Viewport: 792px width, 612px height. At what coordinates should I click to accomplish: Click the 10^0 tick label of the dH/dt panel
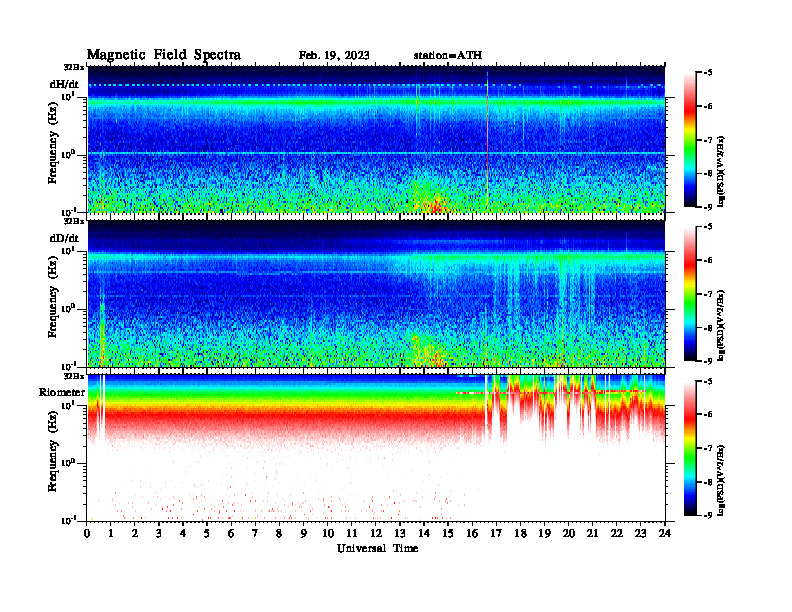tap(68, 154)
